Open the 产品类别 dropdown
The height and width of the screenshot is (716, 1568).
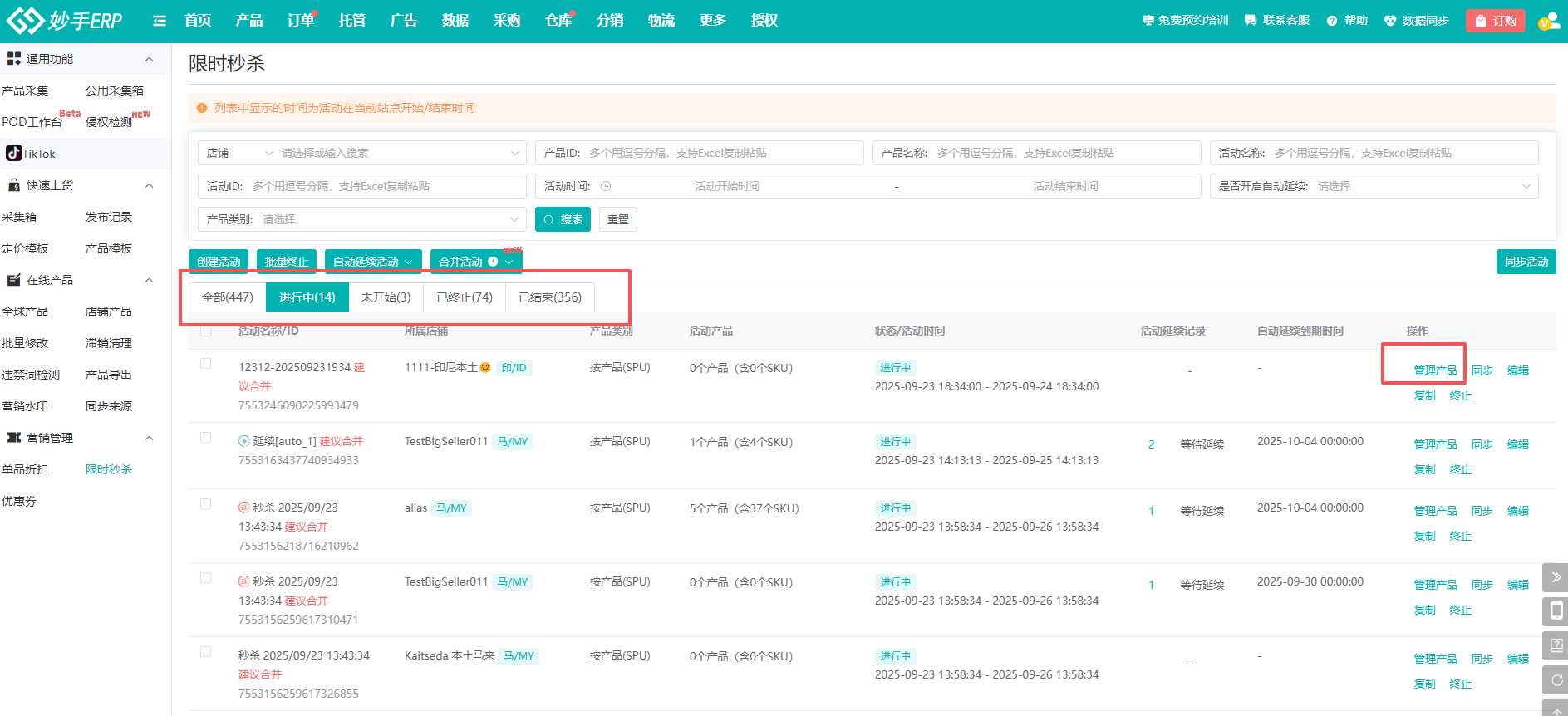361,219
